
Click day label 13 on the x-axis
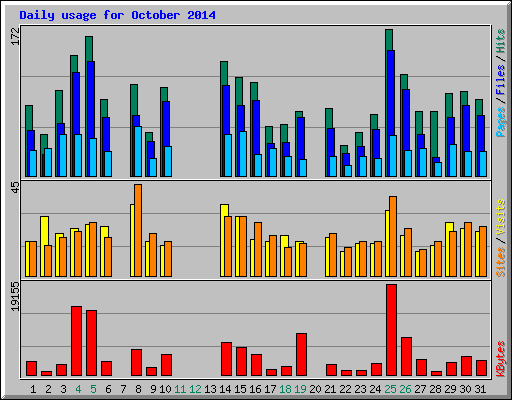210,389
